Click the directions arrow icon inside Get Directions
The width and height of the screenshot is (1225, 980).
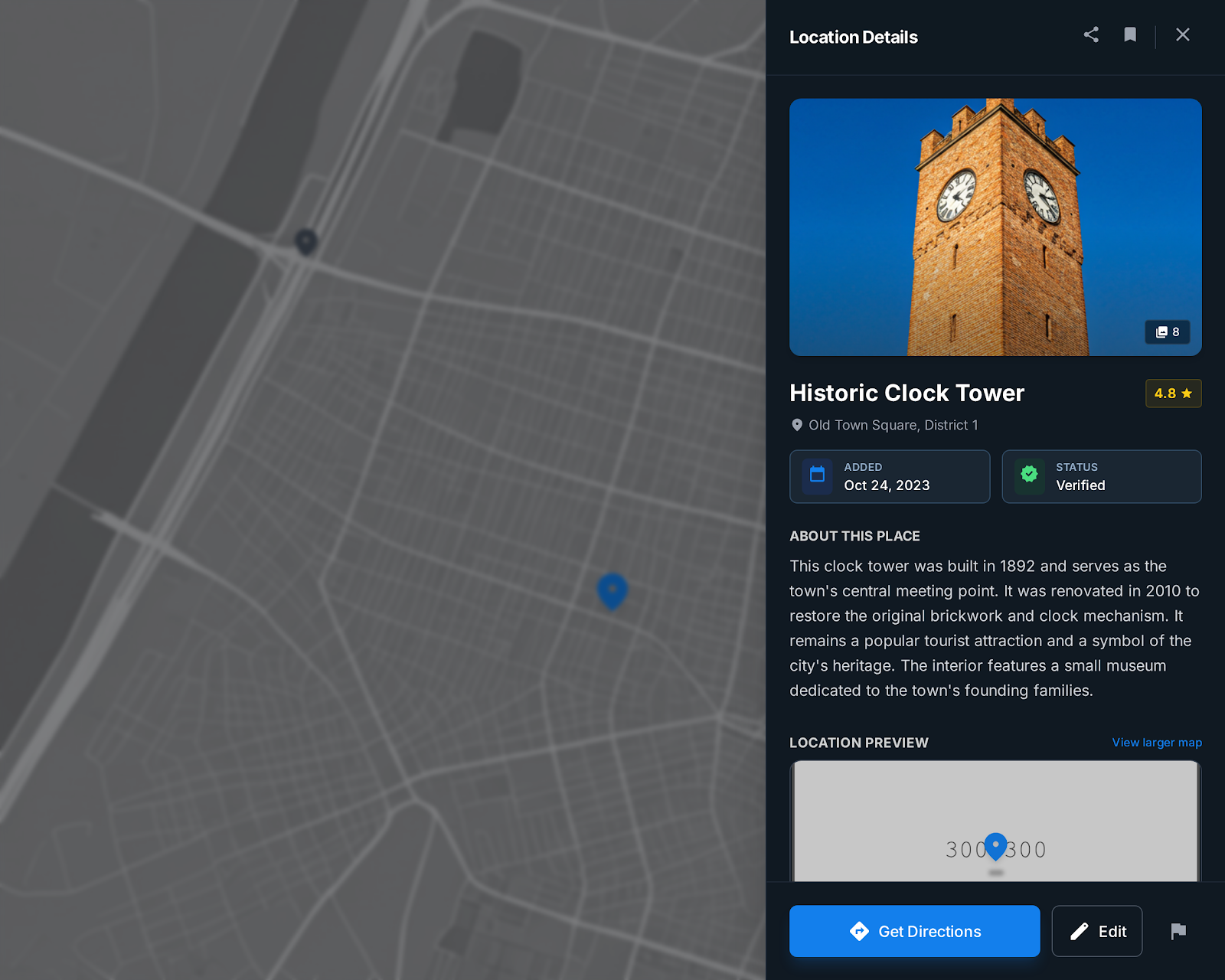[x=860, y=931]
